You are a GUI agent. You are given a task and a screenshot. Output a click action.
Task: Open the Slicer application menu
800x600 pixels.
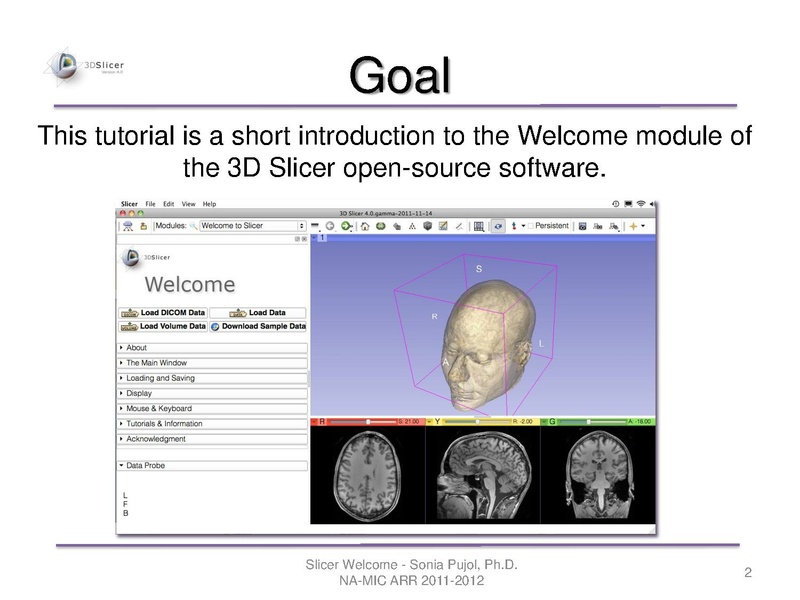point(129,204)
